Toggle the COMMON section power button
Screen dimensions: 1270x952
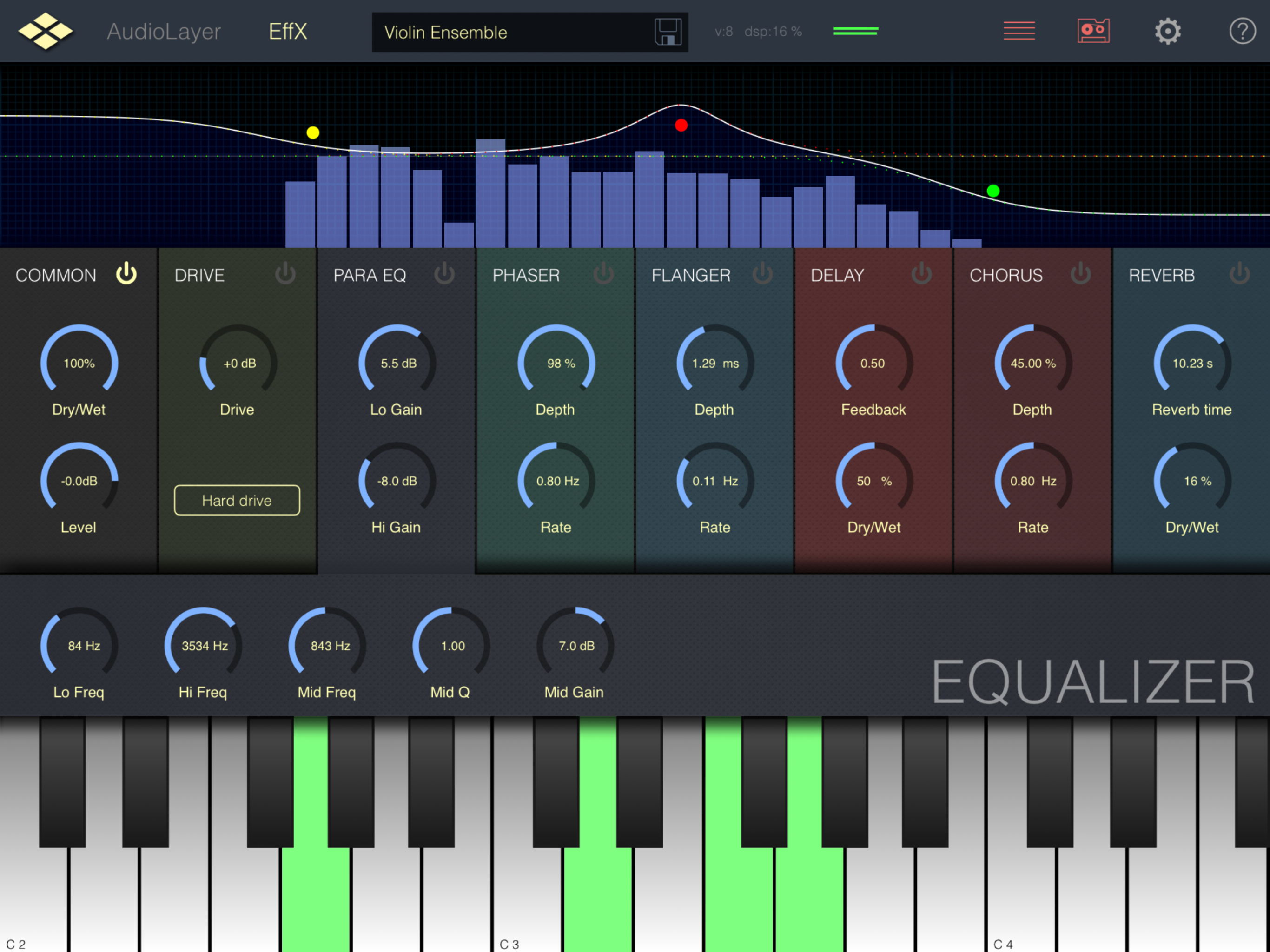[x=126, y=274]
